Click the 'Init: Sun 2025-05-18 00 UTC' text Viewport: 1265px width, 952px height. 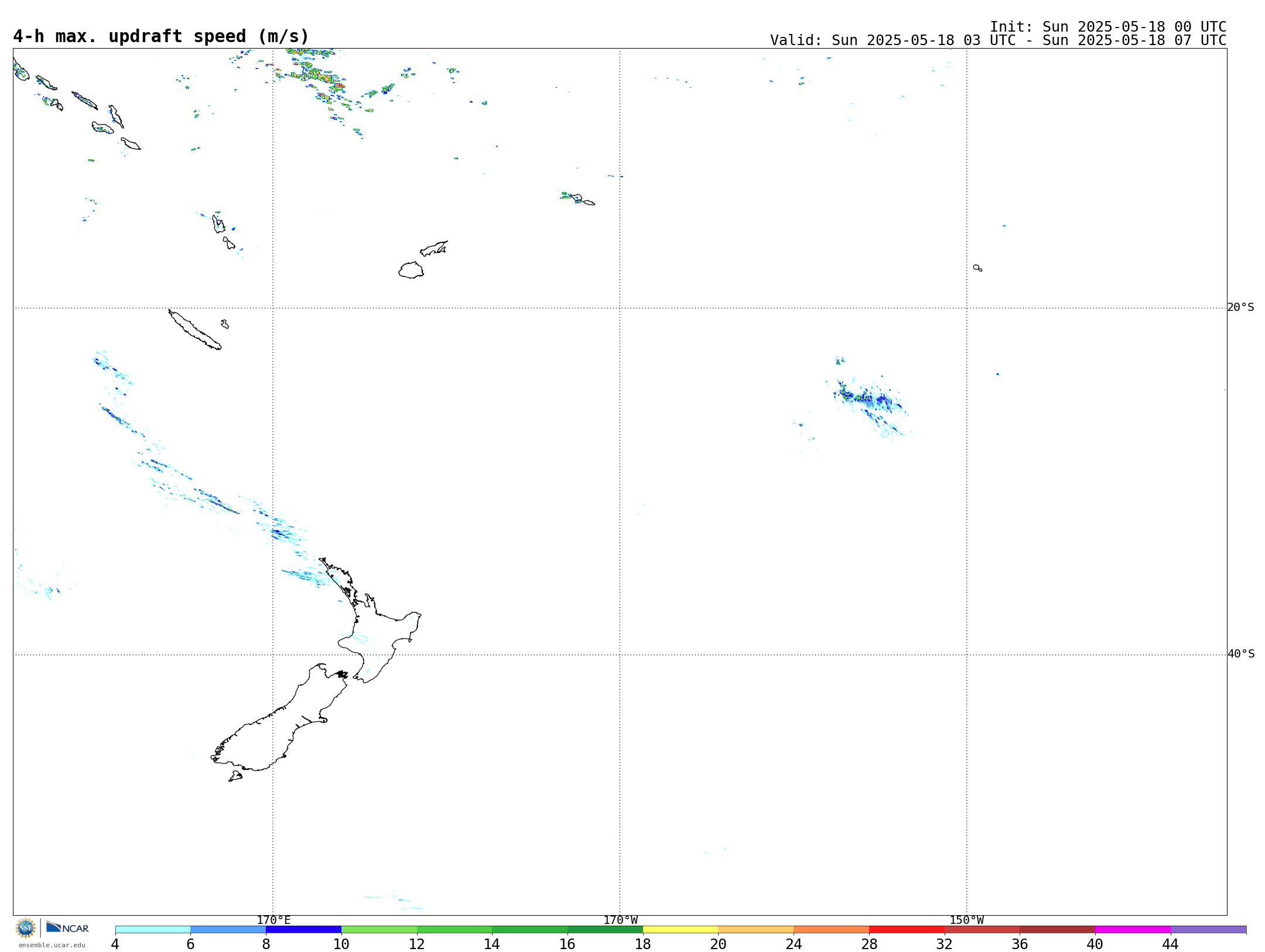pyautogui.click(x=1108, y=27)
